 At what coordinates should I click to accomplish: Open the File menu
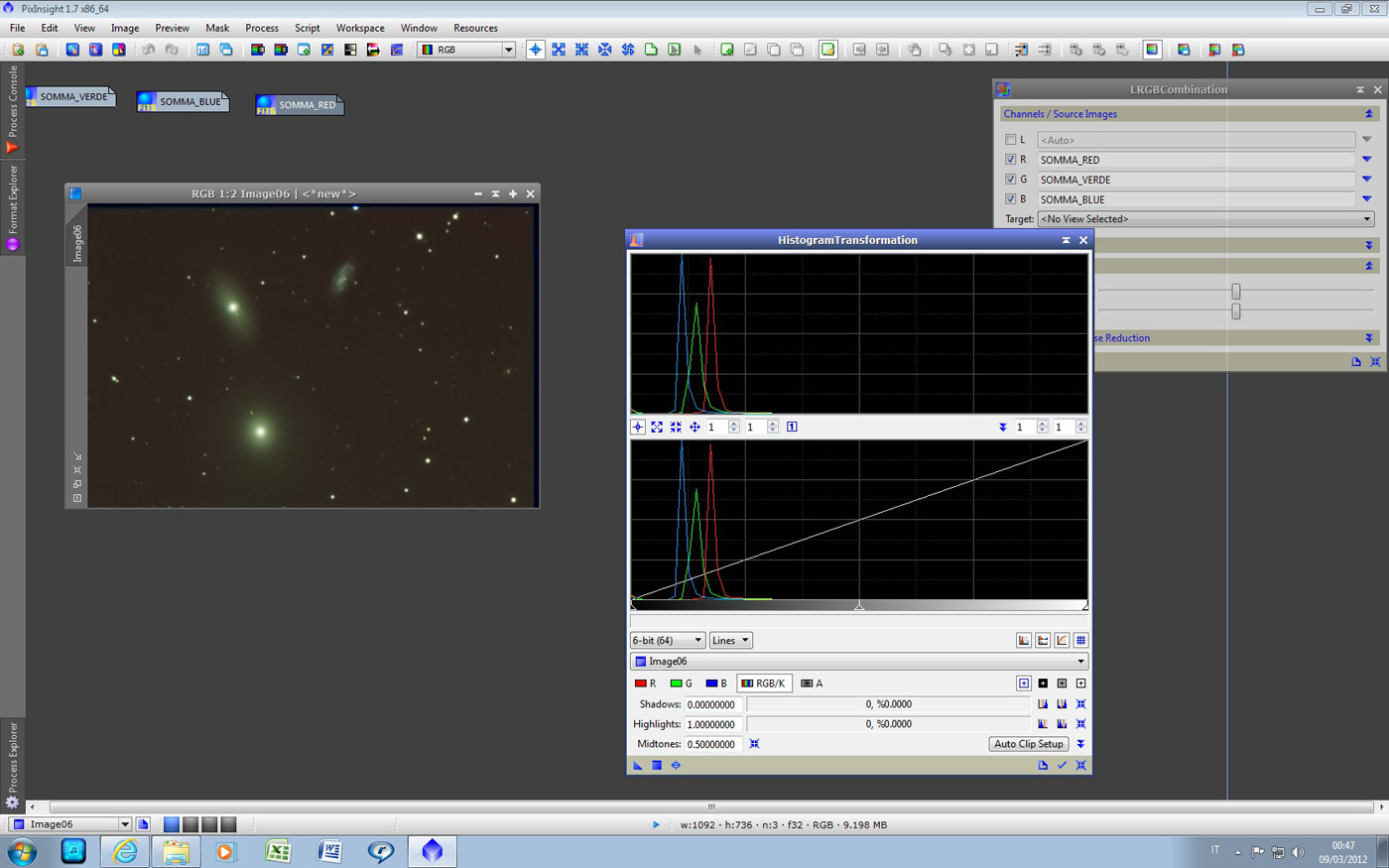[18, 28]
